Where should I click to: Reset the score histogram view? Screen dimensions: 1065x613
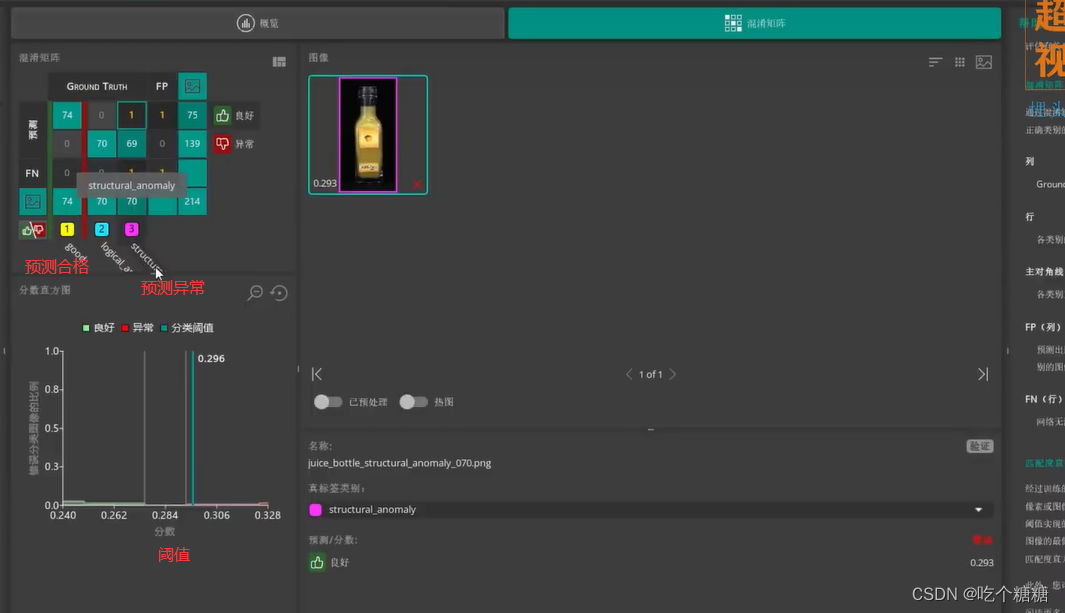point(279,293)
